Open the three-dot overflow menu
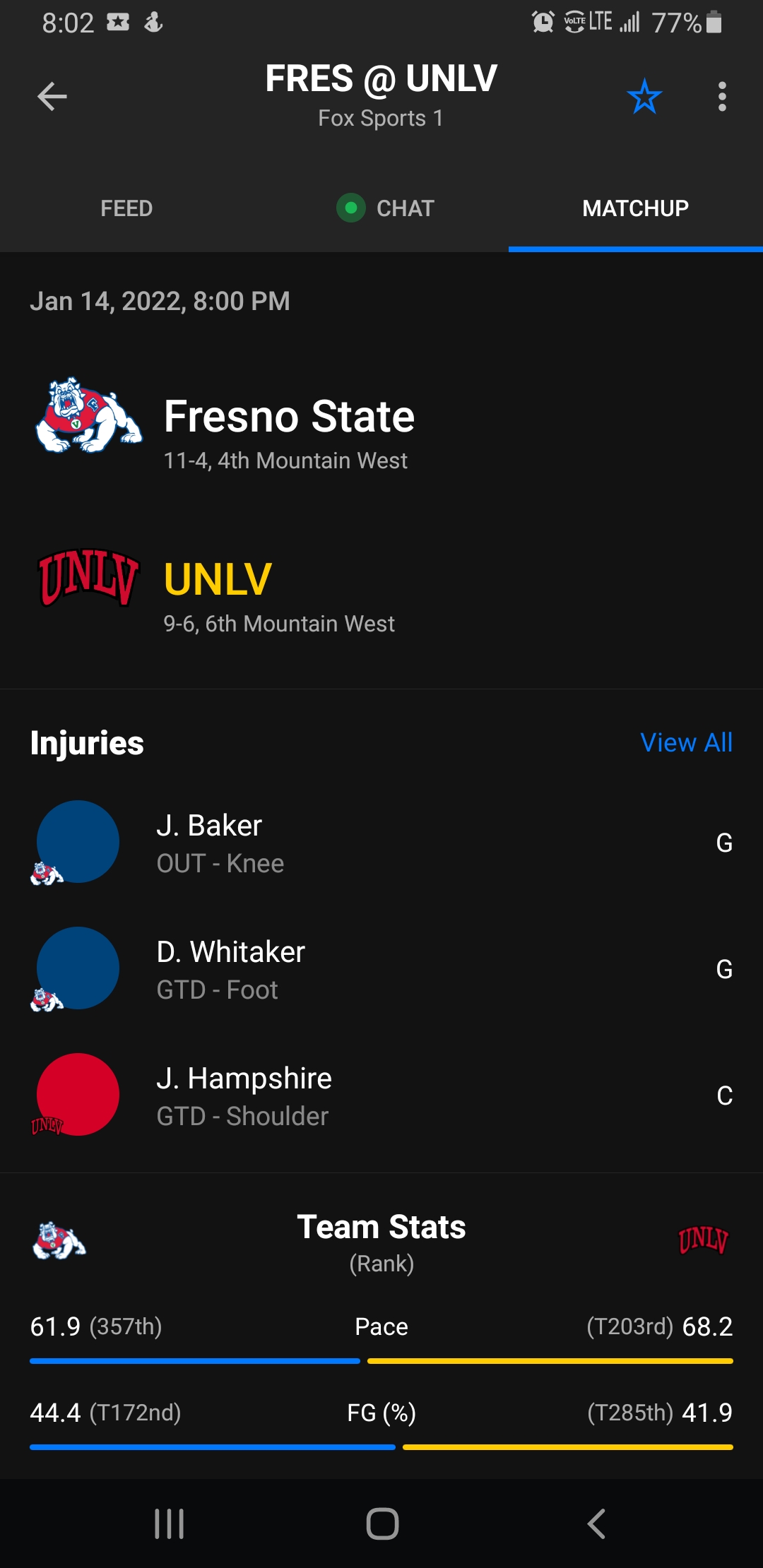 721,97
